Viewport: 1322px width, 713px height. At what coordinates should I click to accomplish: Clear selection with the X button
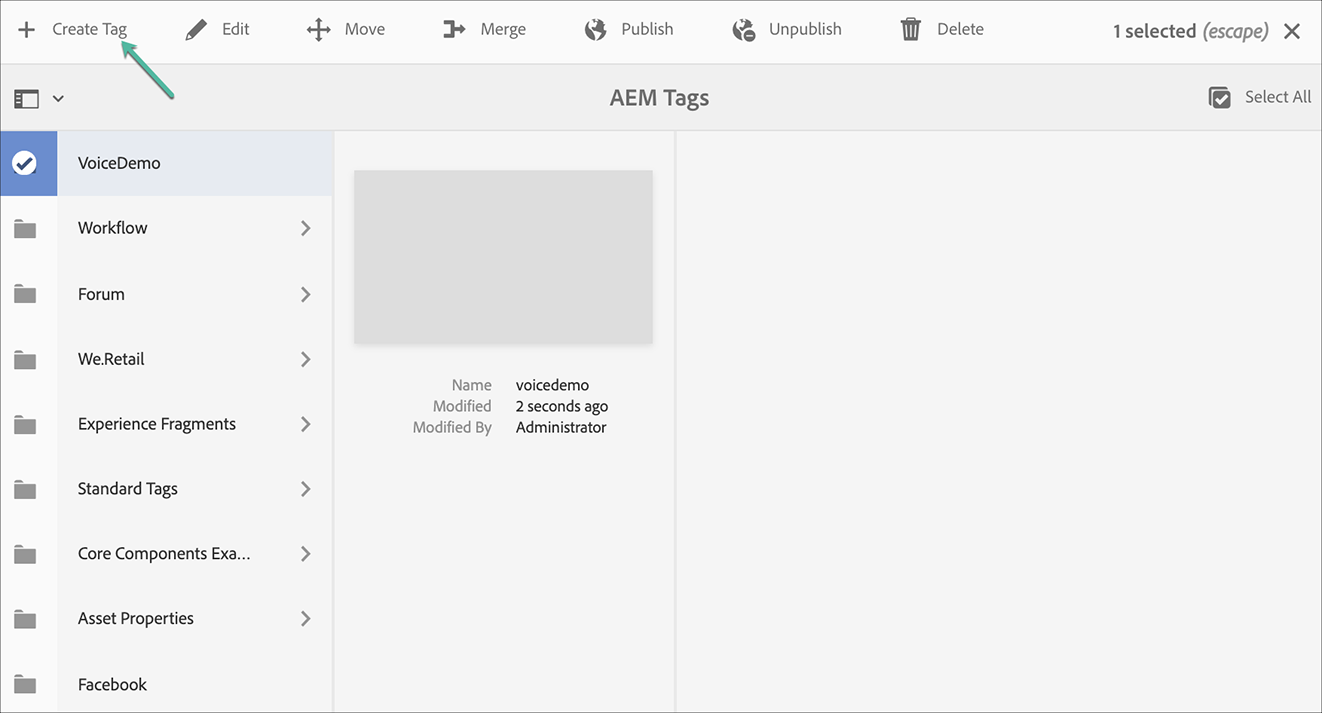coord(1292,31)
